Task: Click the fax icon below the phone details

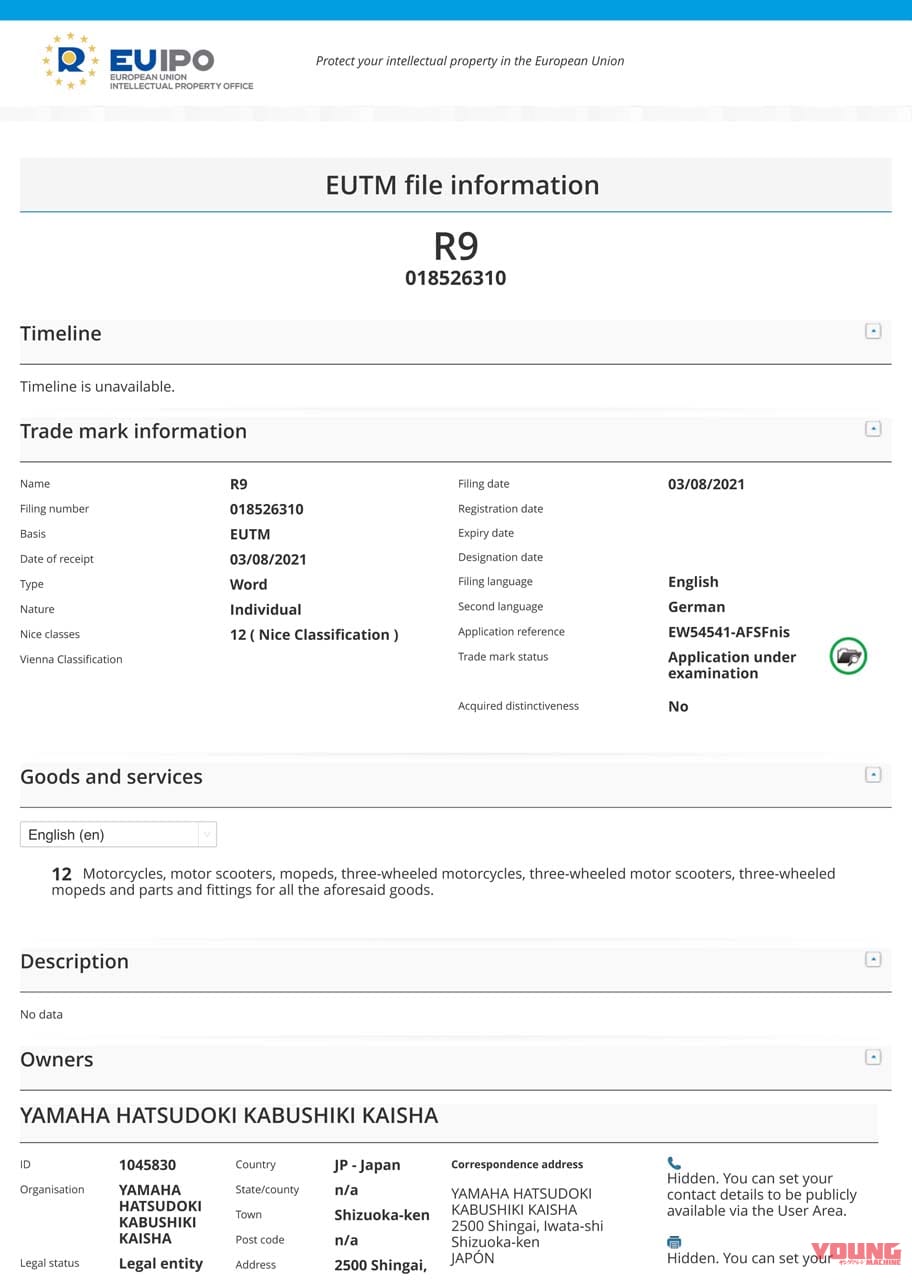Action: click(x=674, y=1242)
